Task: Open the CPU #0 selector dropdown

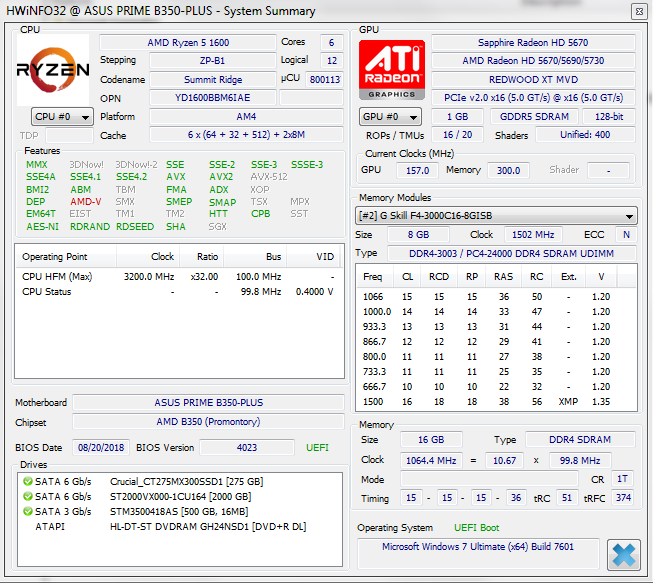Action: click(x=62, y=117)
